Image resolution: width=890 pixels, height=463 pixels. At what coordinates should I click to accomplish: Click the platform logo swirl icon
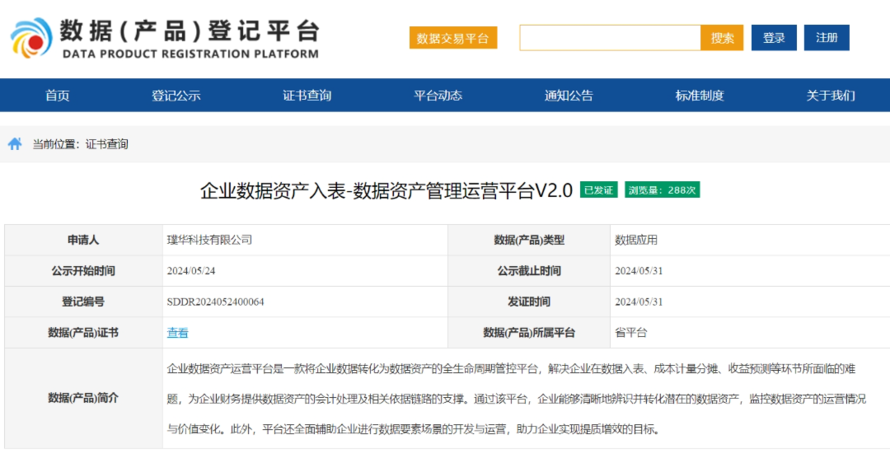pyautogui.click(x=31, y=37)
